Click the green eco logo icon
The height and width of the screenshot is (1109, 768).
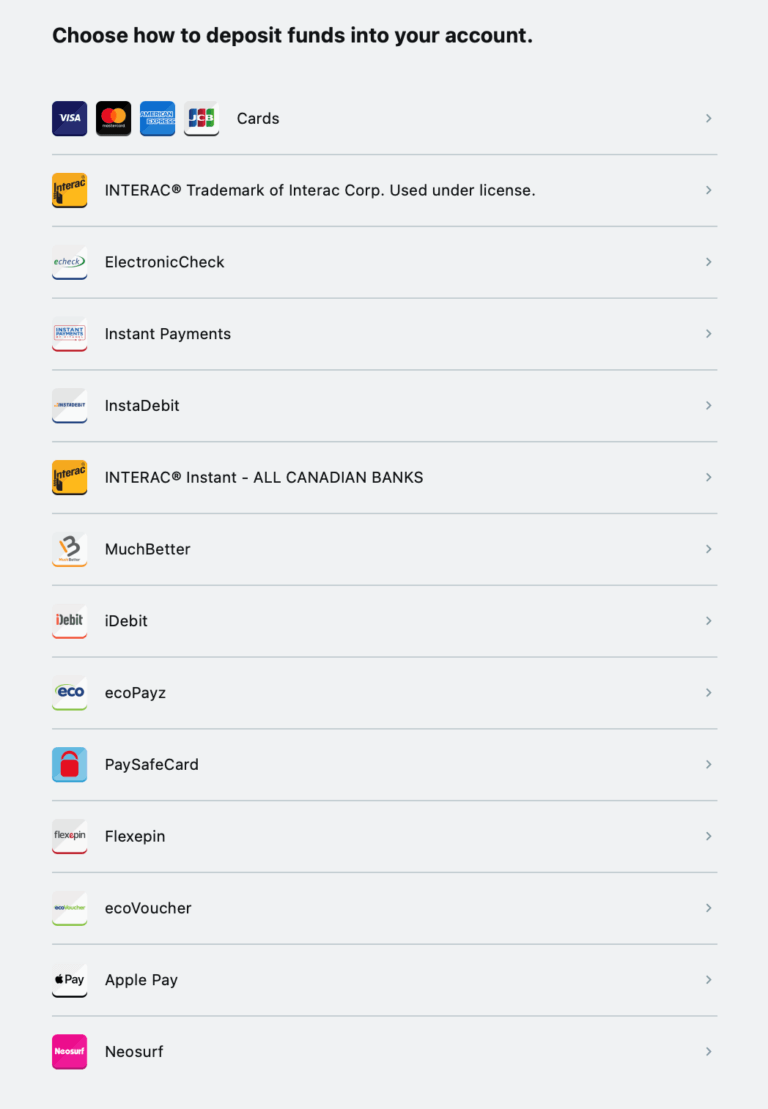click(69, 692)
